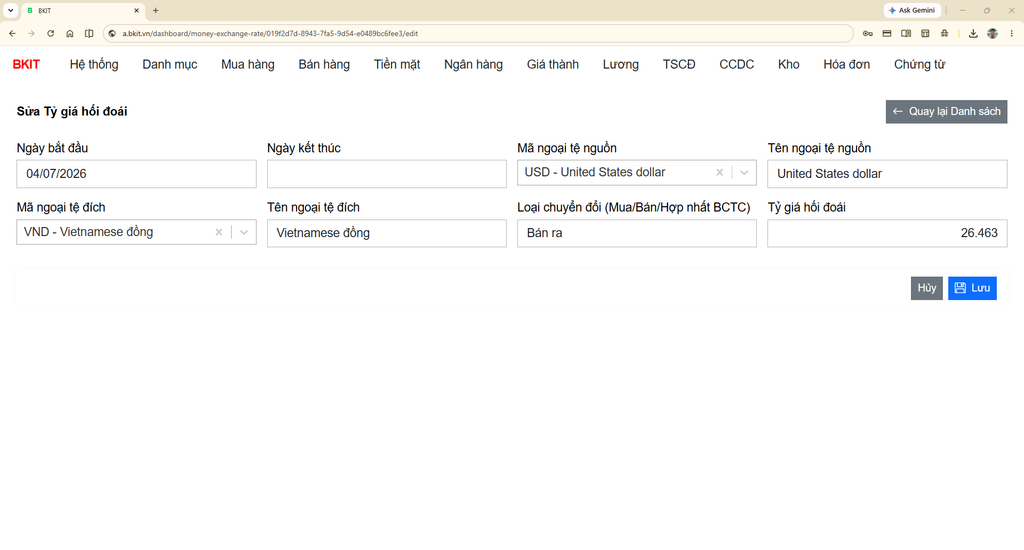This screenshot has width=1024, height=550.
Task: Open the password key icon in toolbar
Action: pyautogui.click(x=867, y=33)
